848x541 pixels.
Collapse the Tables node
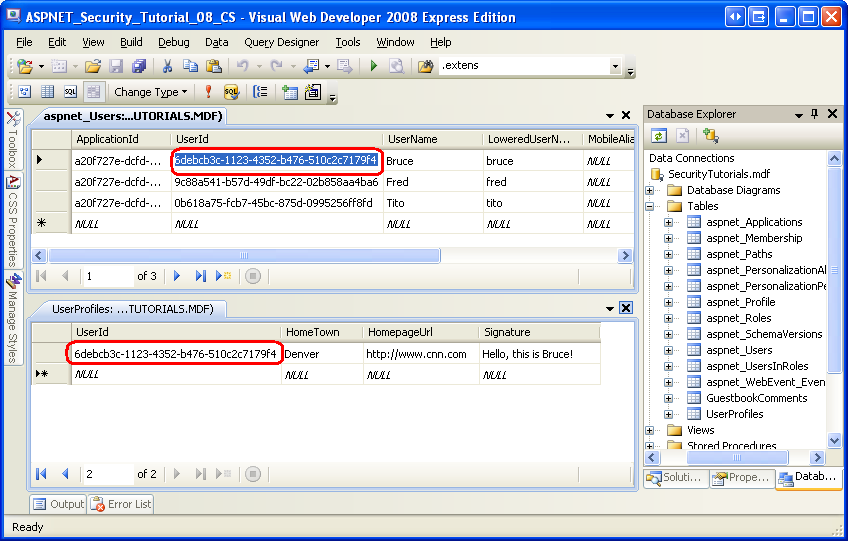(650, 206)
